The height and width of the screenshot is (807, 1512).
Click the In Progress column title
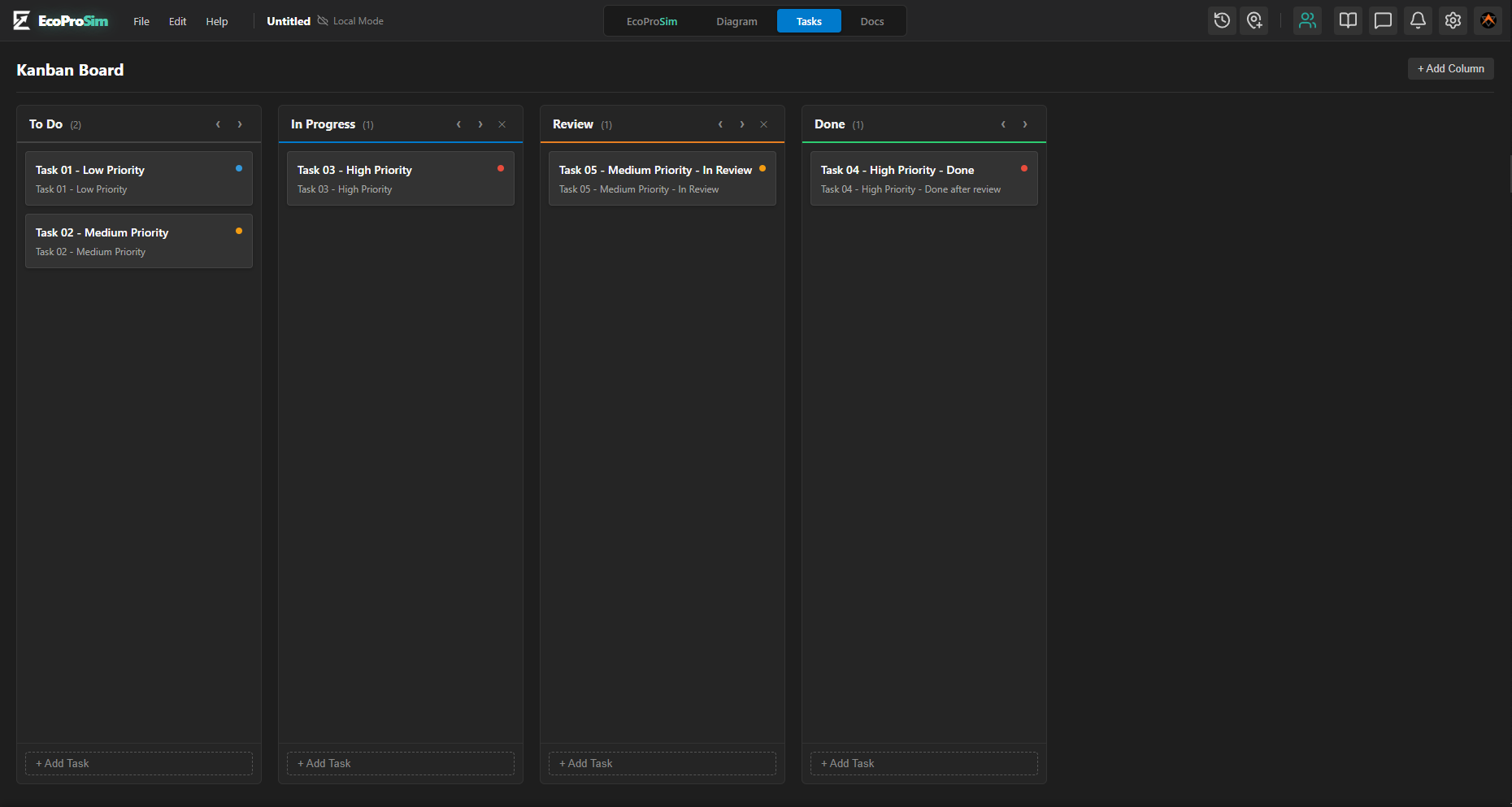(x=323, y=124)
